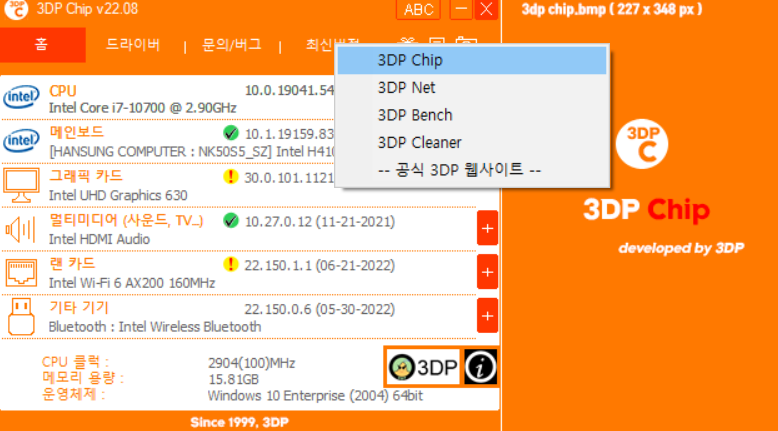
Task: Click the 기타 기기 heading link
Action: click(x=78, y=308)
